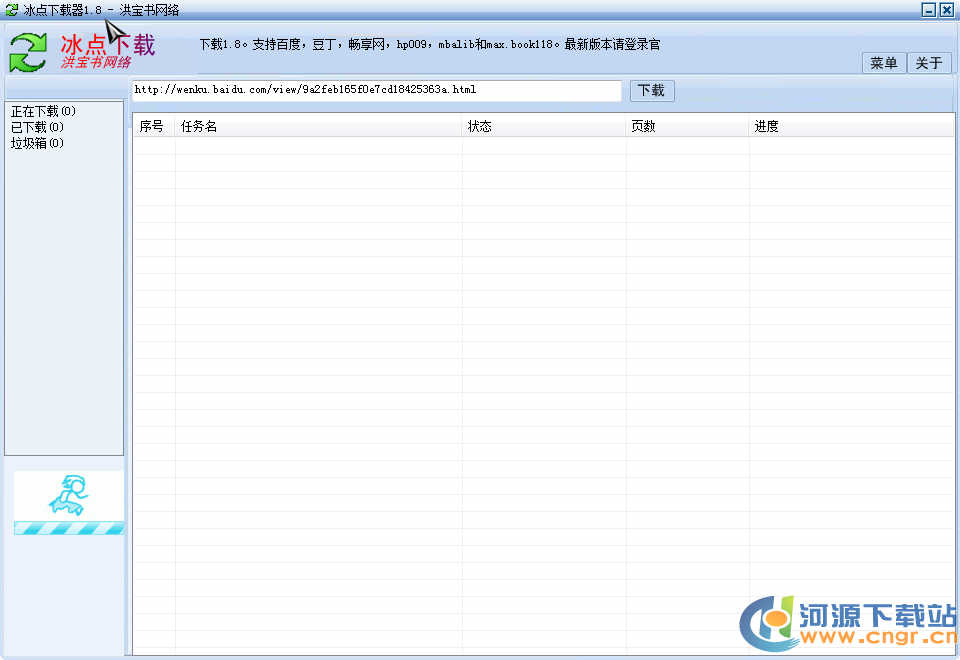Click the 冰点下载 red logo text
960x660 pixels.
pyautogui.click(x=108, y=45)
